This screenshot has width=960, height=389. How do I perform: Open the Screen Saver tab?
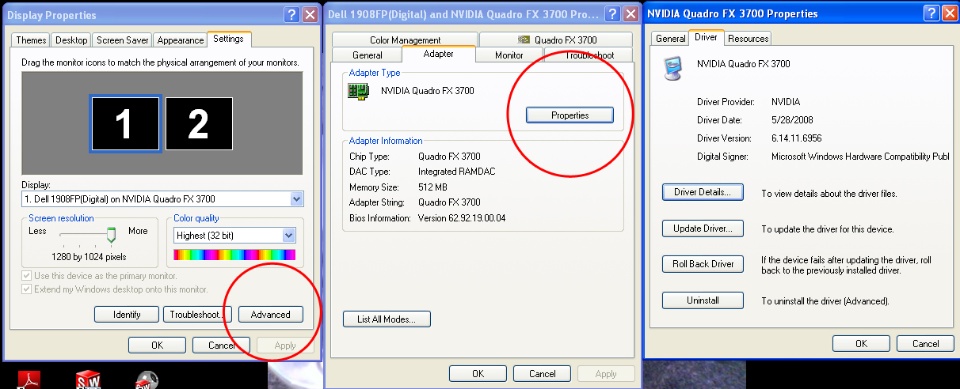point(122,40)
